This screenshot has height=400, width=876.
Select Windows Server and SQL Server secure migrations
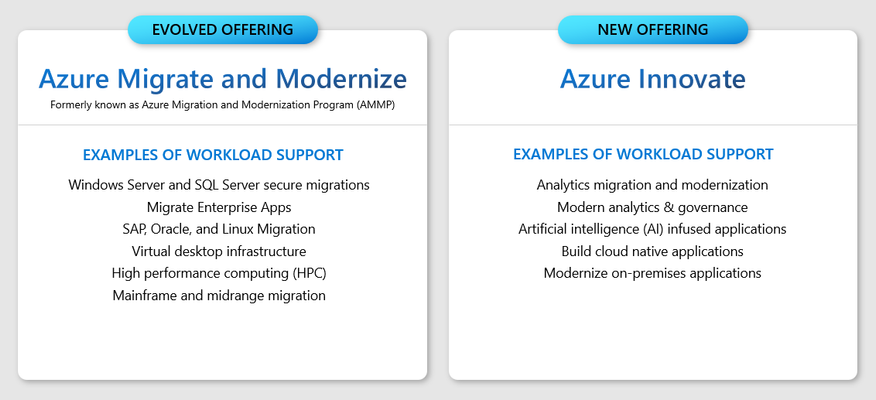219,185
